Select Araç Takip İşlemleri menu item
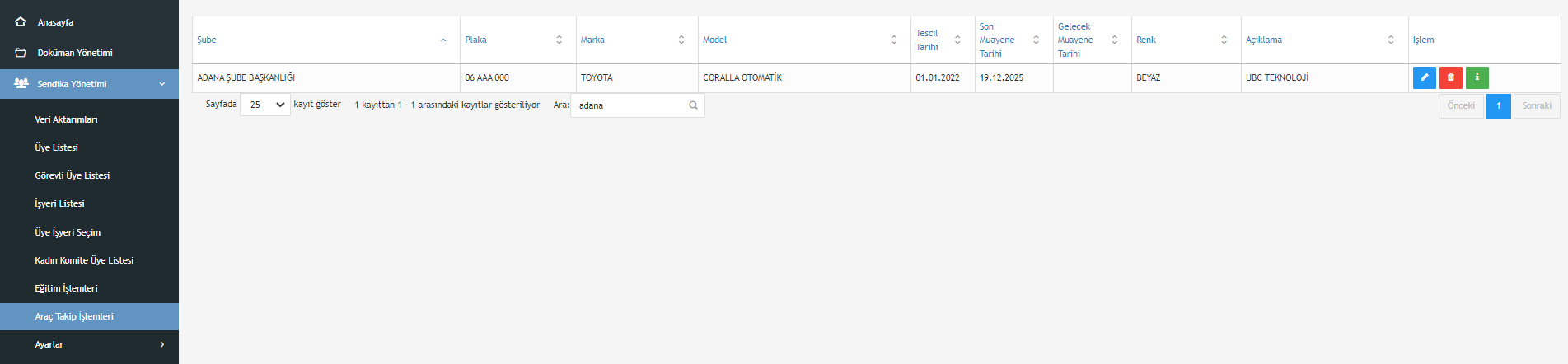The width and height of the screenshot is (1568, 364). (x=74, y=316)
